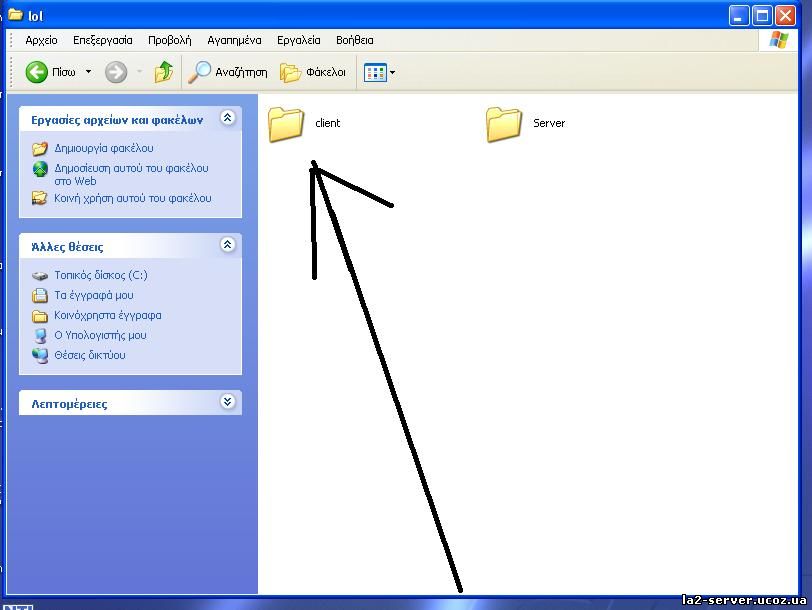This screenshot has width=812, height=610.
Task: Open the Αγαπημένα menu
Action: [x=234, y=40]
